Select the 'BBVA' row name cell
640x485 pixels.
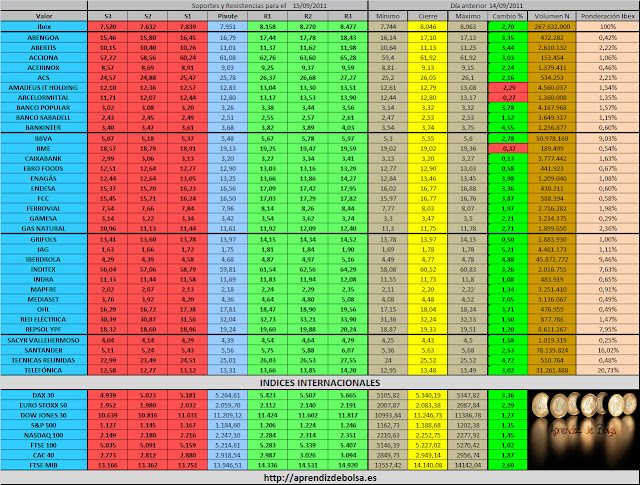point(44,138)
